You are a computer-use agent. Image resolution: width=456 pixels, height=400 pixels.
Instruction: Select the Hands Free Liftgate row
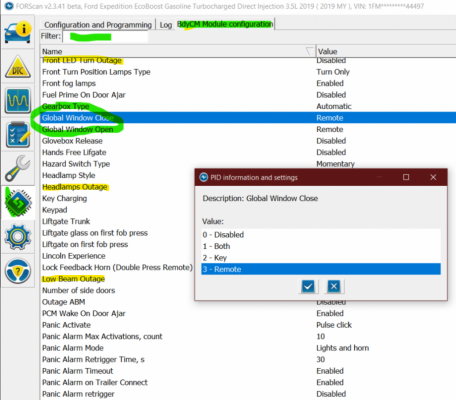(248, 152)
